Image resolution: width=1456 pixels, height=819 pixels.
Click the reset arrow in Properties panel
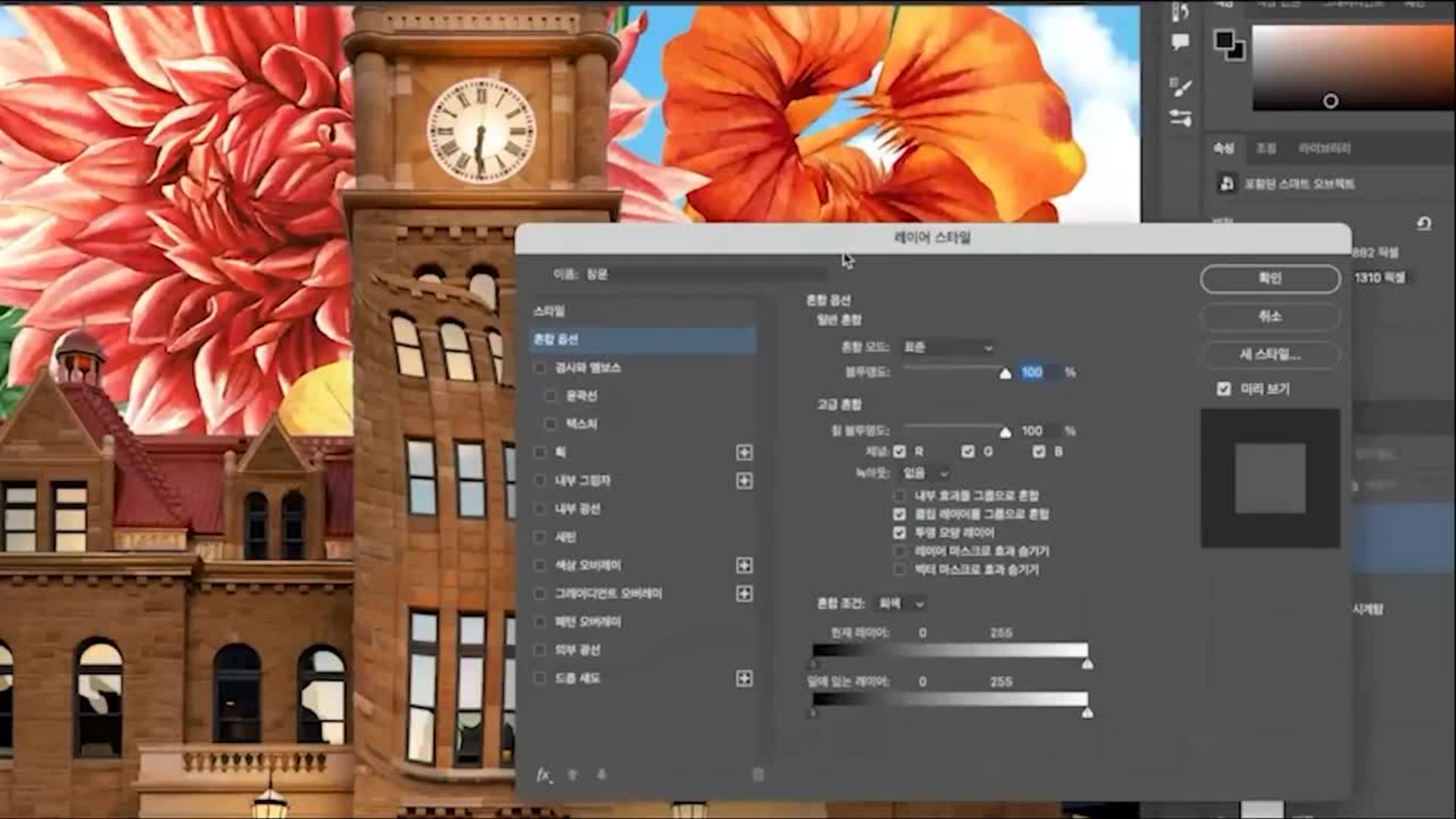pos(1423,224)
